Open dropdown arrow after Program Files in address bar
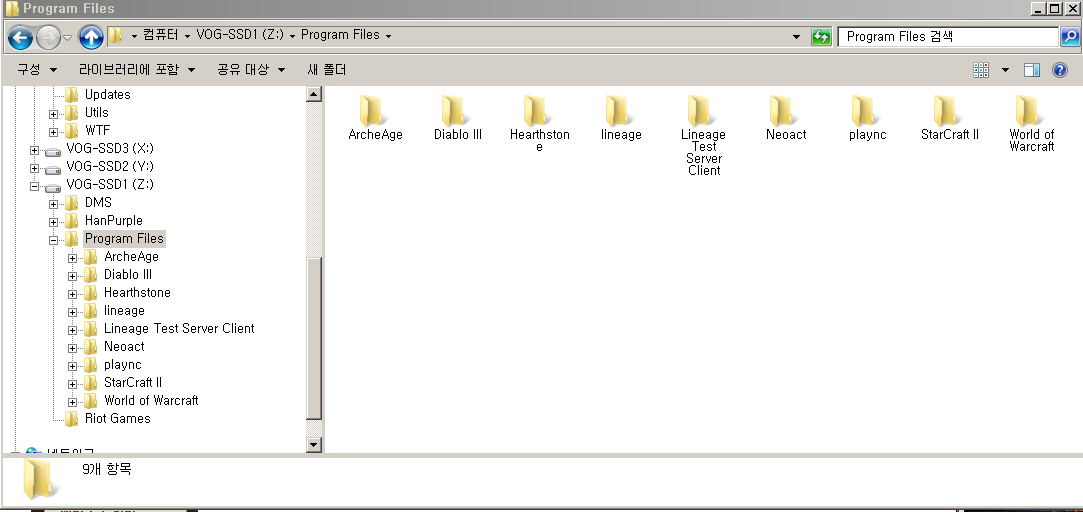The height and width of the screenshot is (512, 1083). tap(388, 36)
